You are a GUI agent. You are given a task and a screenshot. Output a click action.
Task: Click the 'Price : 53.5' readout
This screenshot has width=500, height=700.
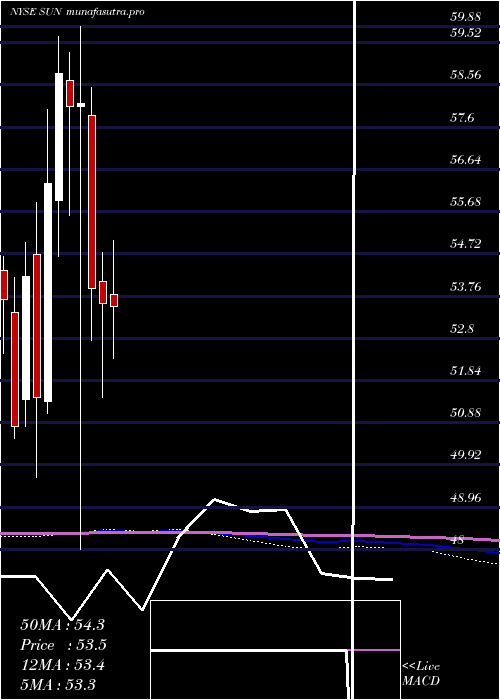pyautogui.click(x=63, y=645)
